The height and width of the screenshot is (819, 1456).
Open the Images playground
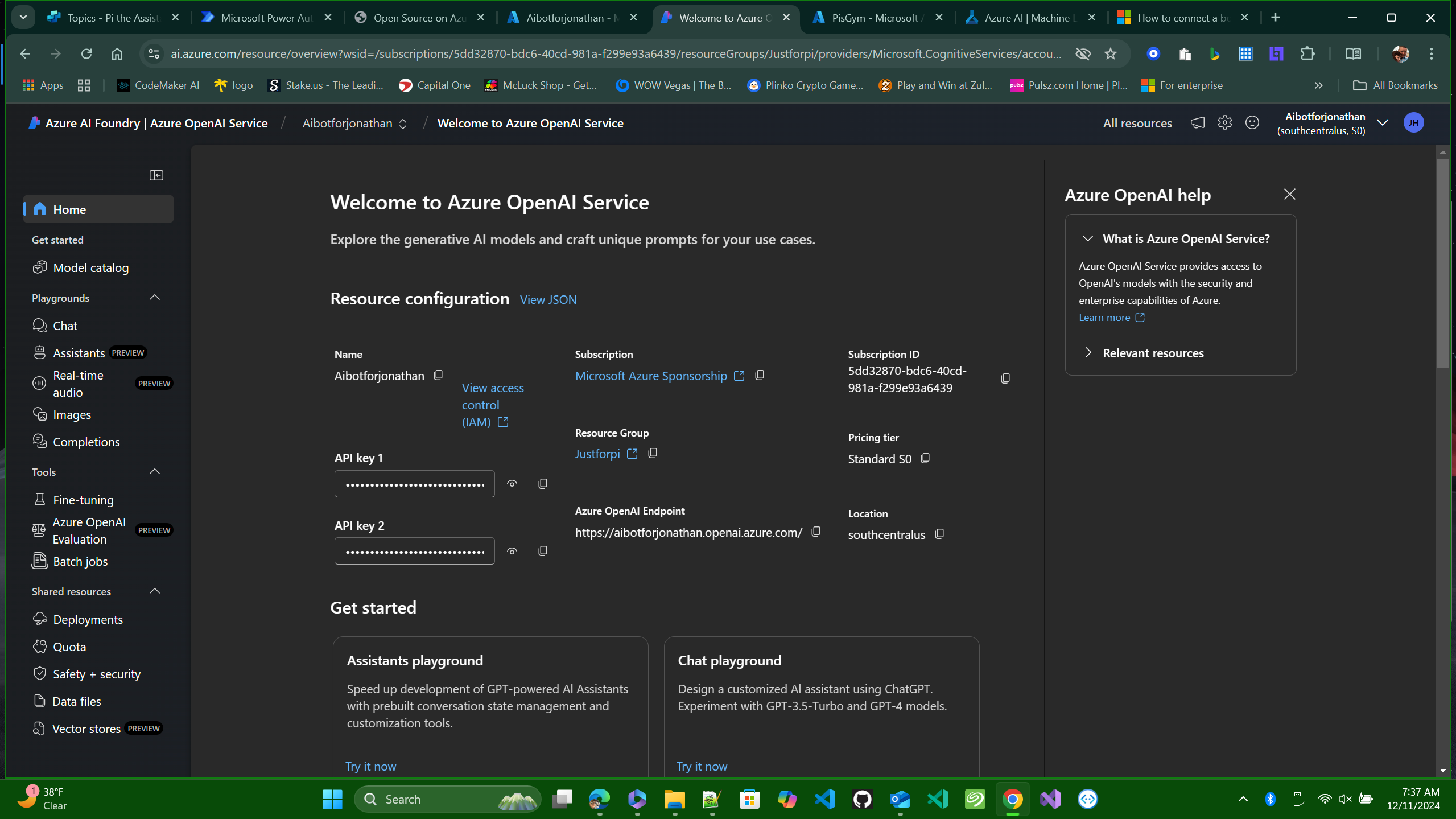coord(72,414)
